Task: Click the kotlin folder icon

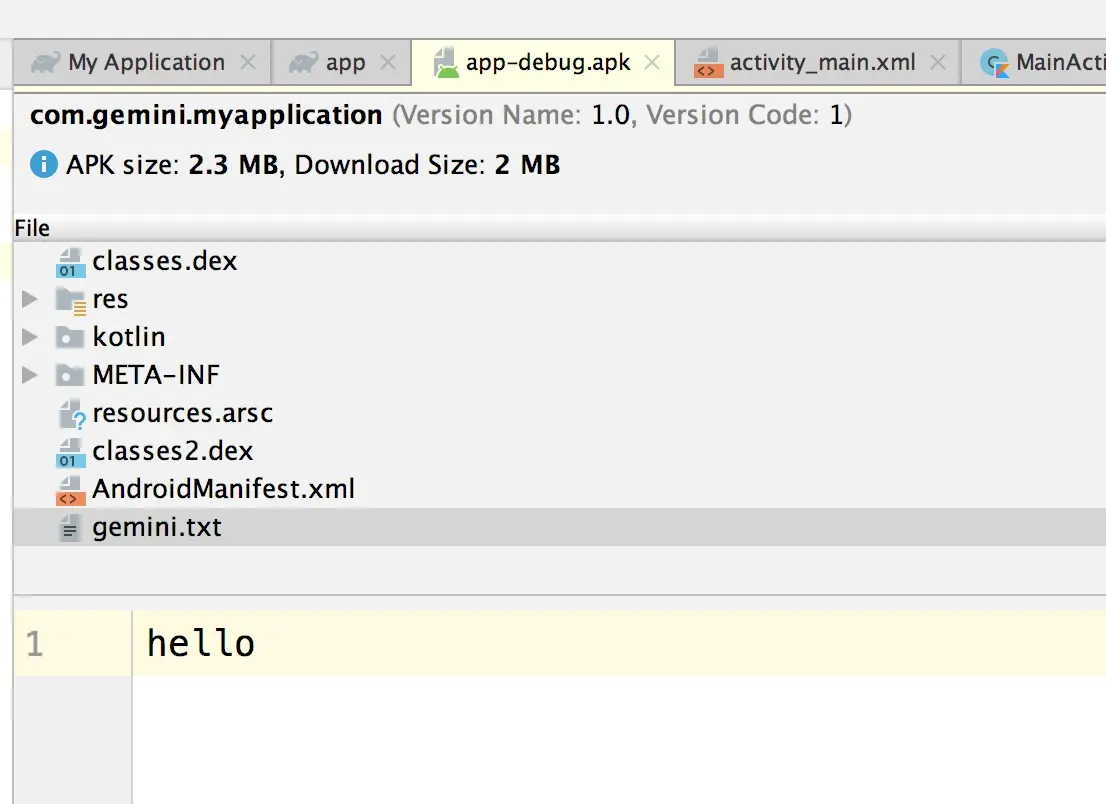Action: tap(70, 337)
